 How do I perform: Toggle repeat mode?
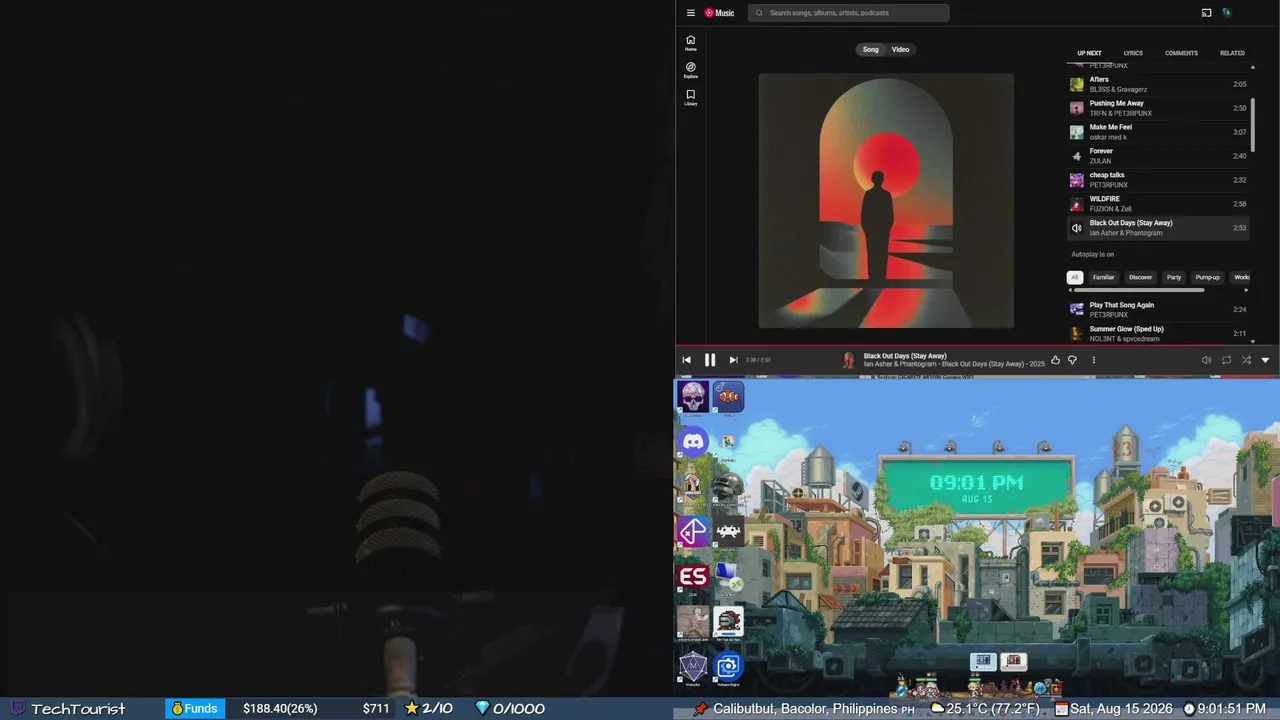(1226, 360)
